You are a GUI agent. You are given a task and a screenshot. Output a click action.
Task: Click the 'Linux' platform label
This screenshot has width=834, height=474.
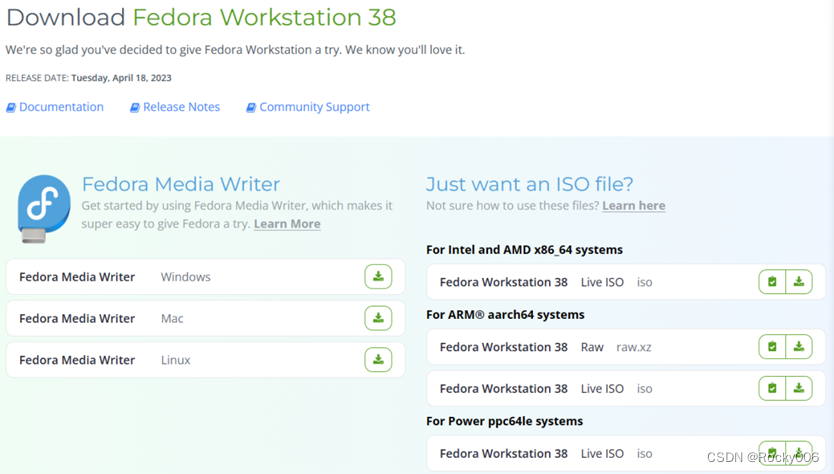pyautogui.click(x=176, y=360)
